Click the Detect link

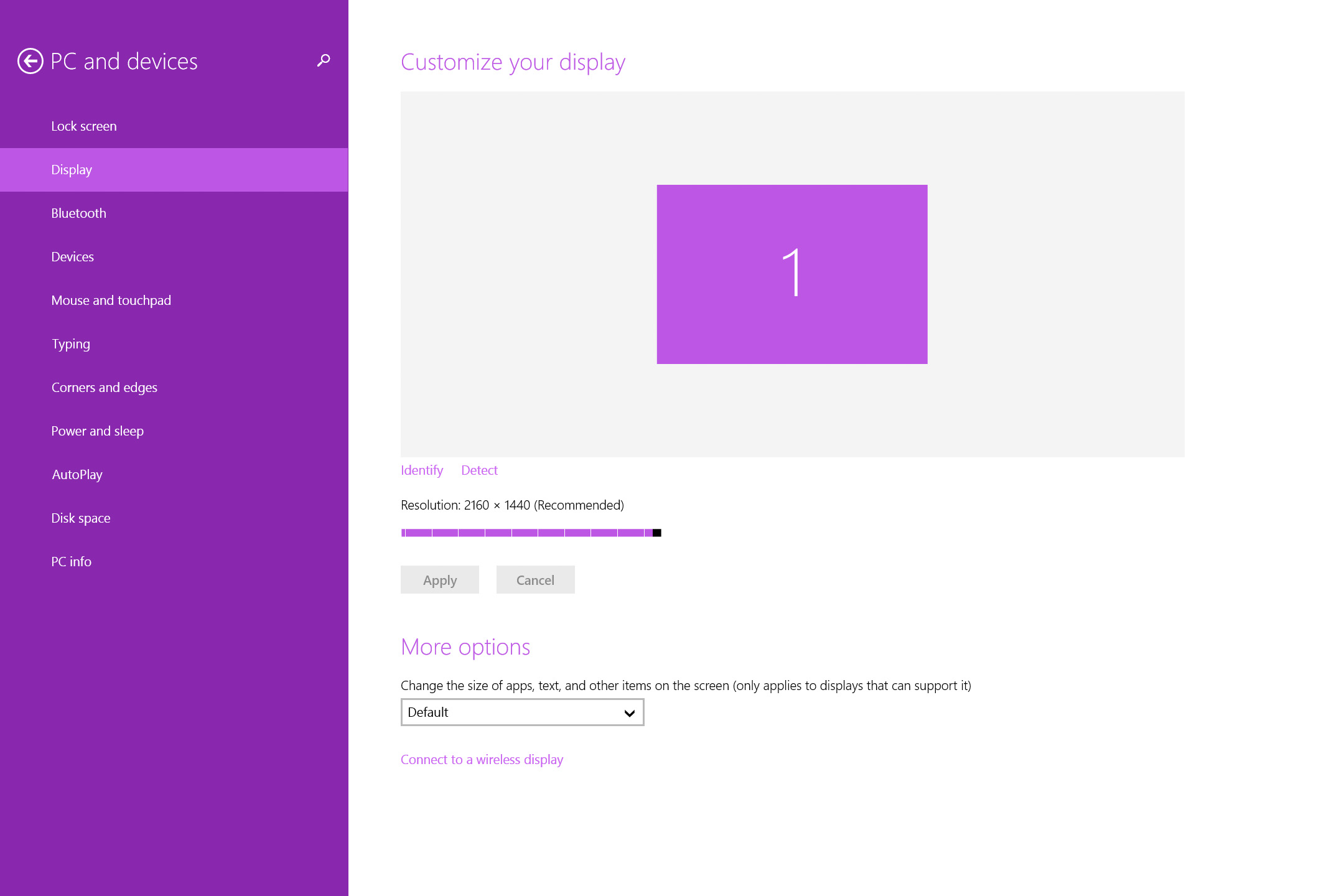479,470
